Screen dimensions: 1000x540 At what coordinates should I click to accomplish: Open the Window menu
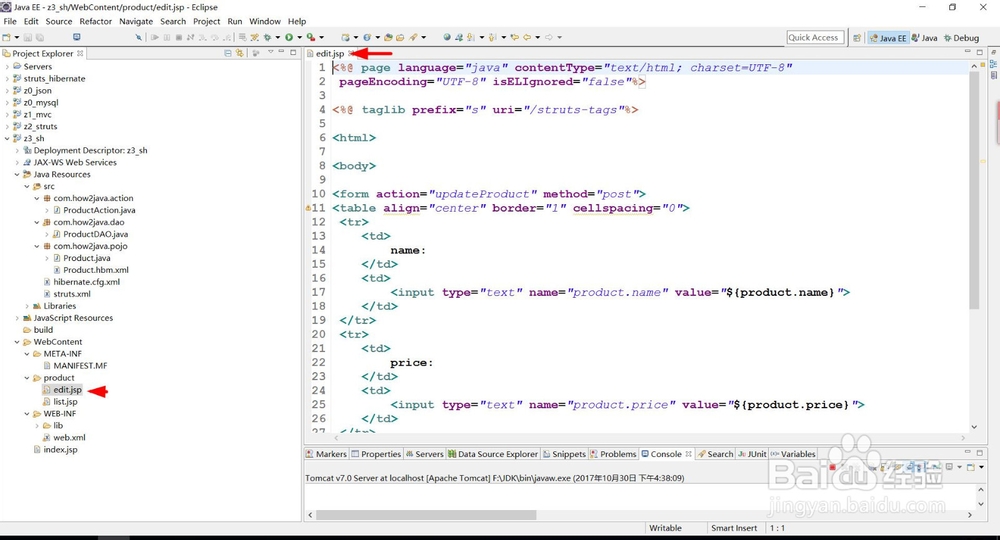pyautogui.click(x=265, y=21)
